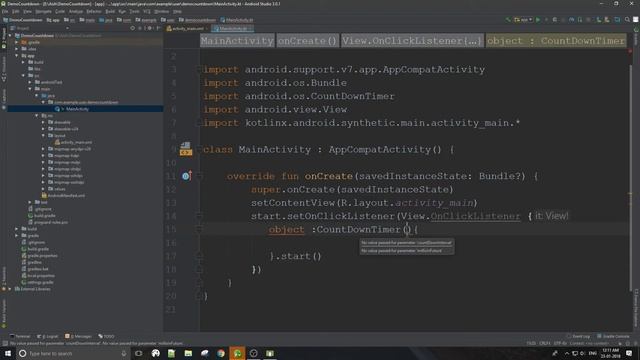Image resolution: width=640 pixels, height=360 pixels.
Task: Open the MainActivity.kt editor tab
Action: 233,29
